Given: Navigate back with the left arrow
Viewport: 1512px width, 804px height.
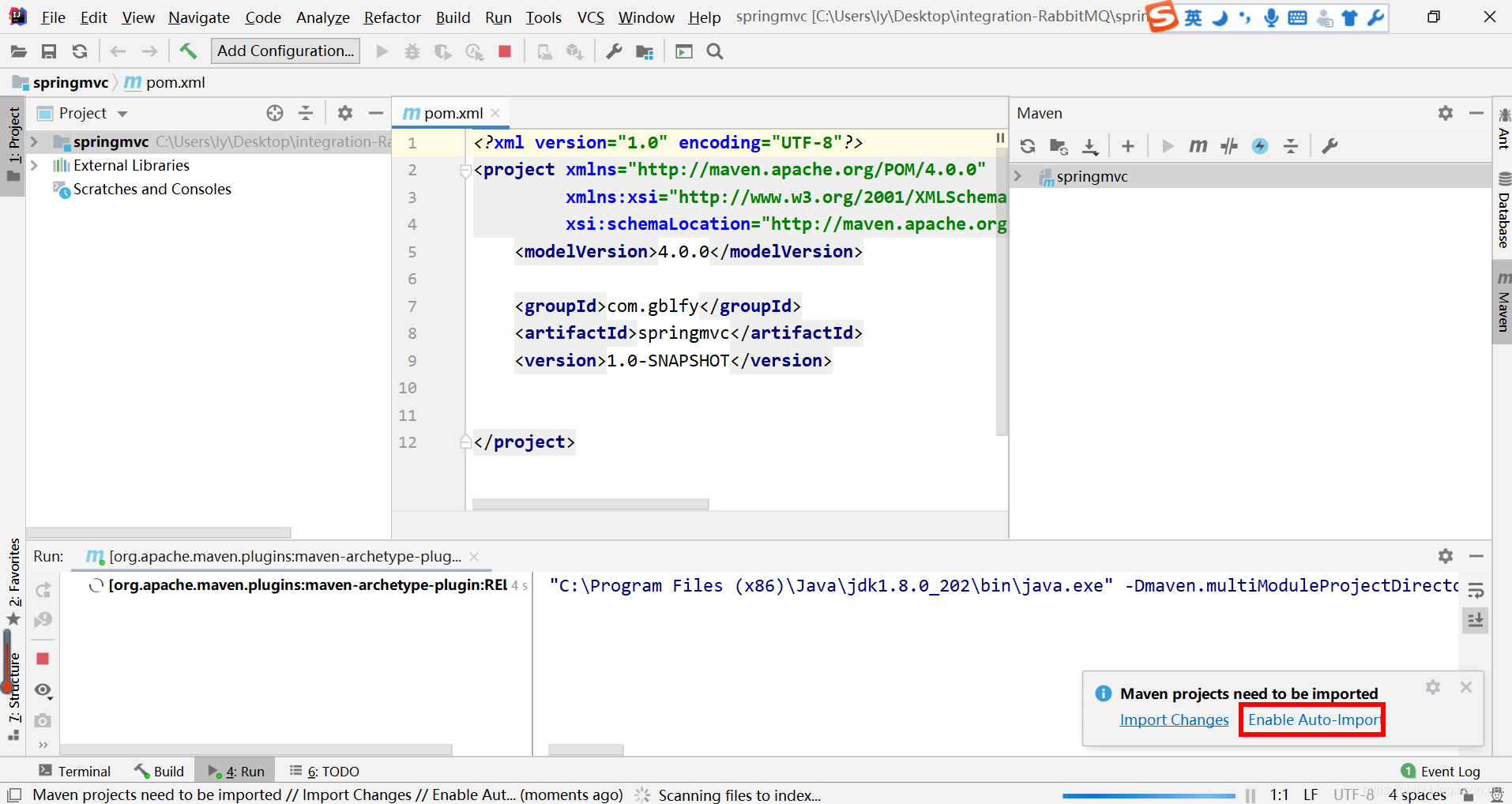Looking at the screenshot, I should coord(118,51).
